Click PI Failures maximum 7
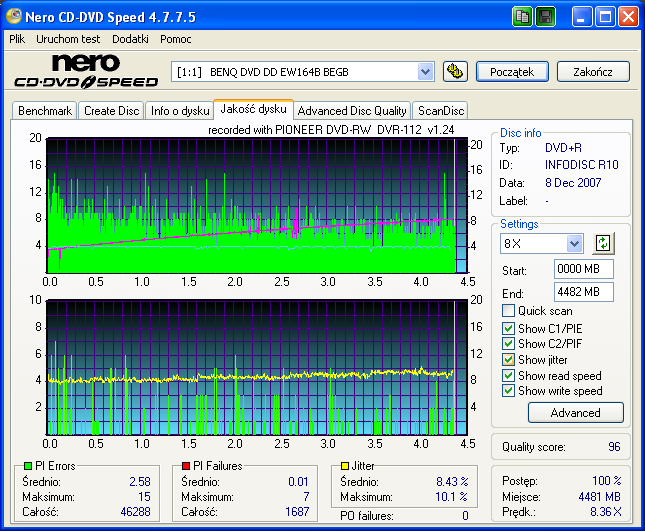The height and width of the screenshot is (531, 645). click(306, 497)
